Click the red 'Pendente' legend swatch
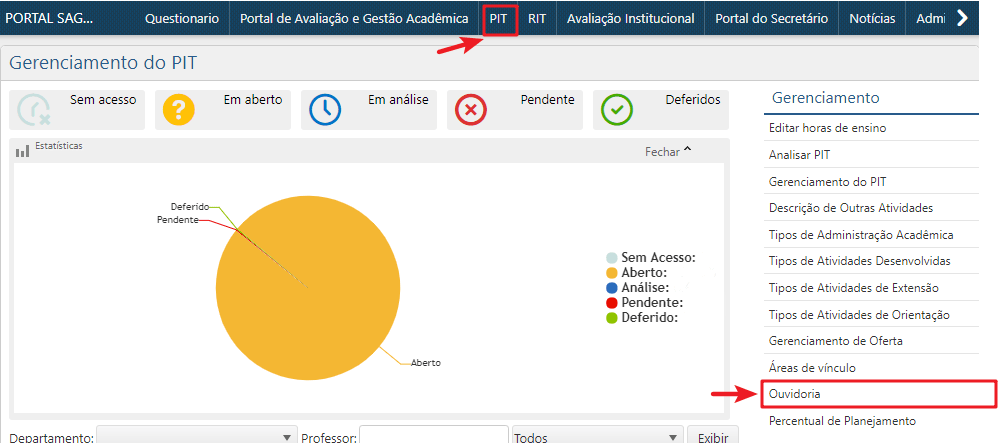This screenshot has width=1000, height=446. [612, 302]
